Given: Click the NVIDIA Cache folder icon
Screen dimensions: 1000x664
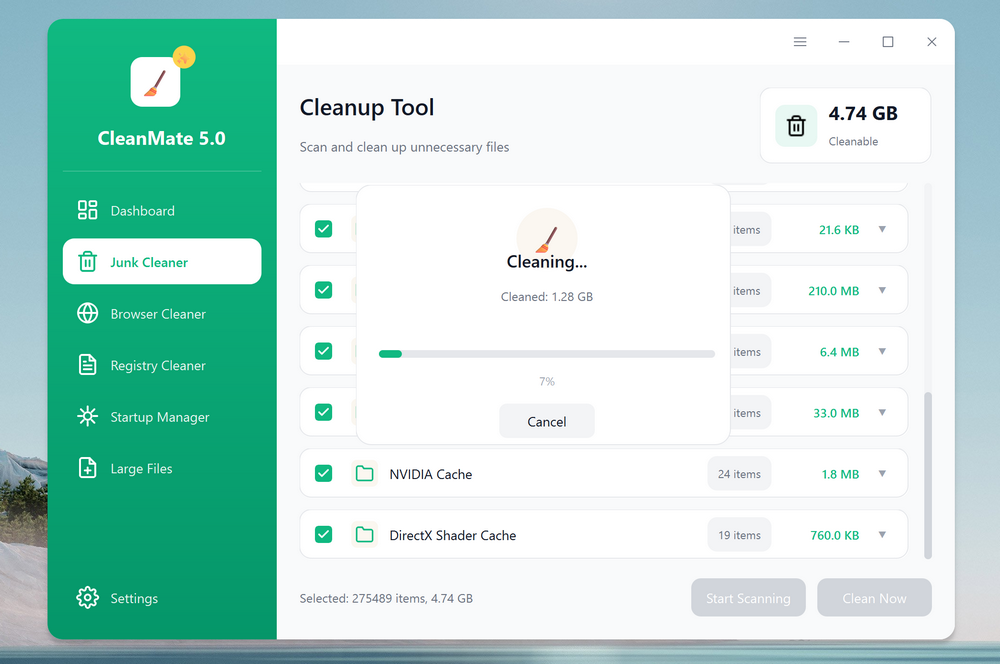Looking at the screenshot, I should coord(365,473).
